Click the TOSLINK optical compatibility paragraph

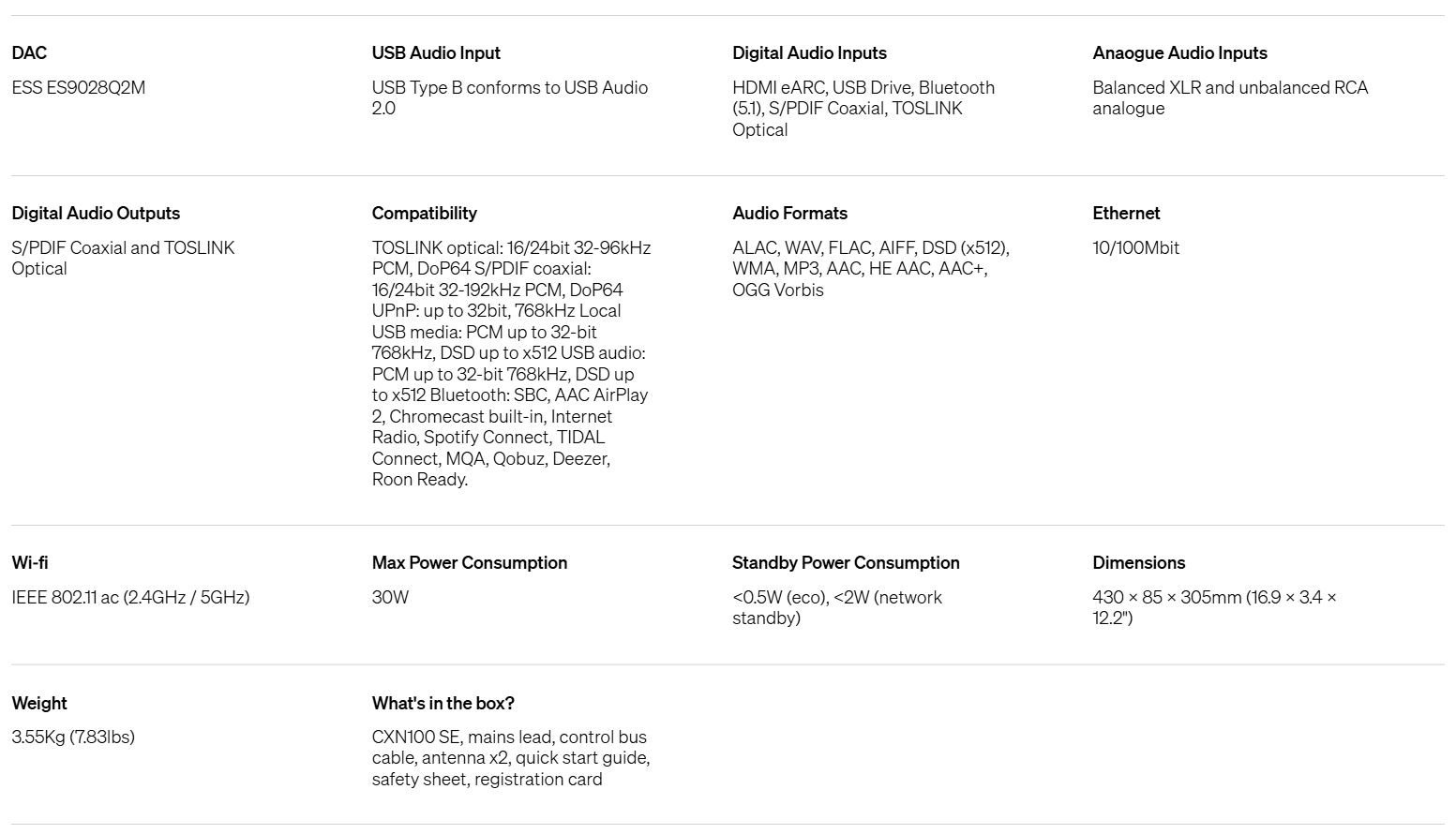[511, 364]
